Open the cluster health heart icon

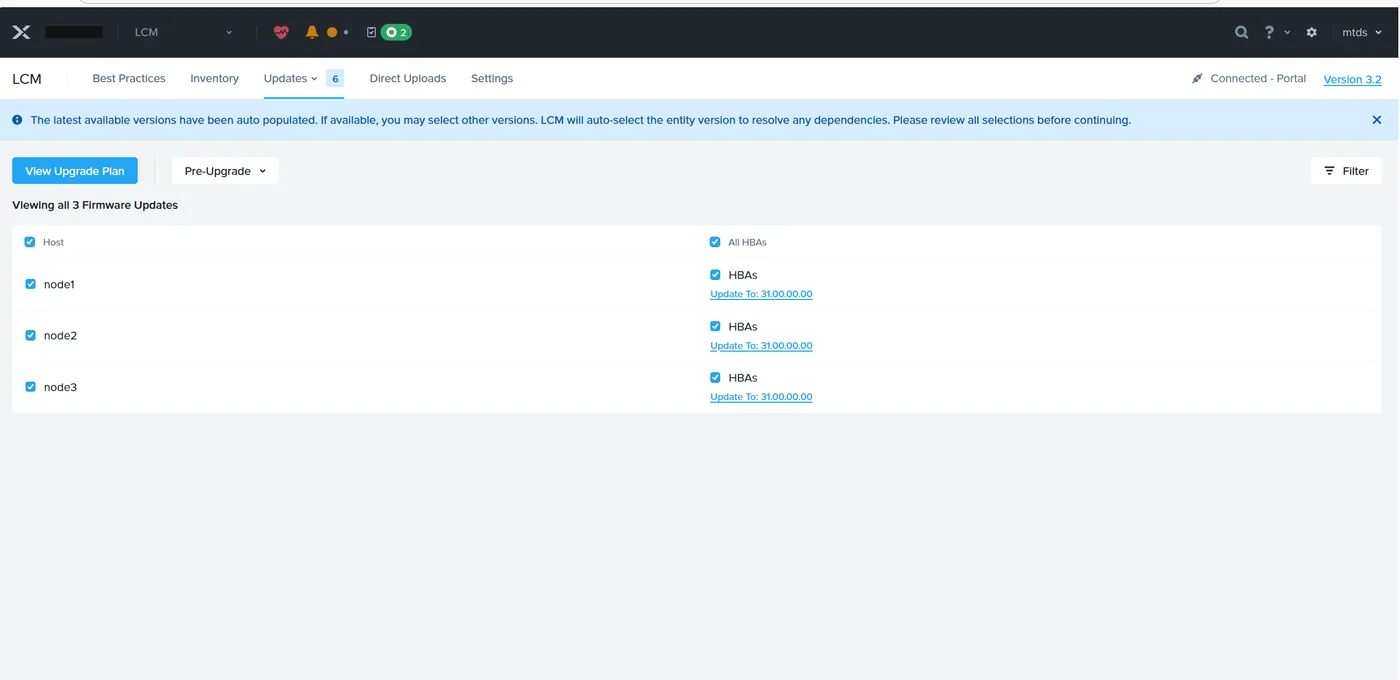coord(281,32)
